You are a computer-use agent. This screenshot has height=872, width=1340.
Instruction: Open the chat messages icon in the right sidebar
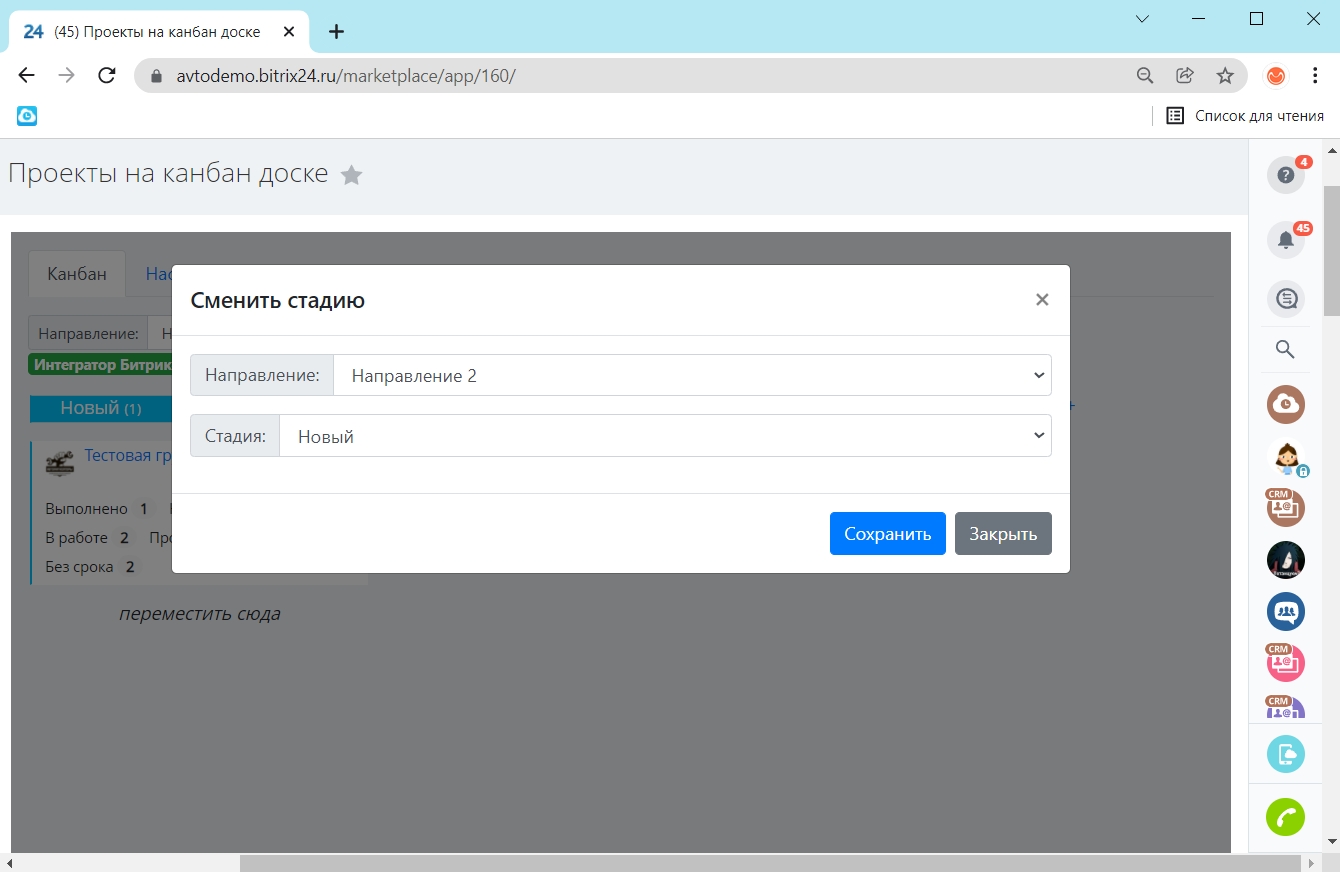[x=1286, y=298]
